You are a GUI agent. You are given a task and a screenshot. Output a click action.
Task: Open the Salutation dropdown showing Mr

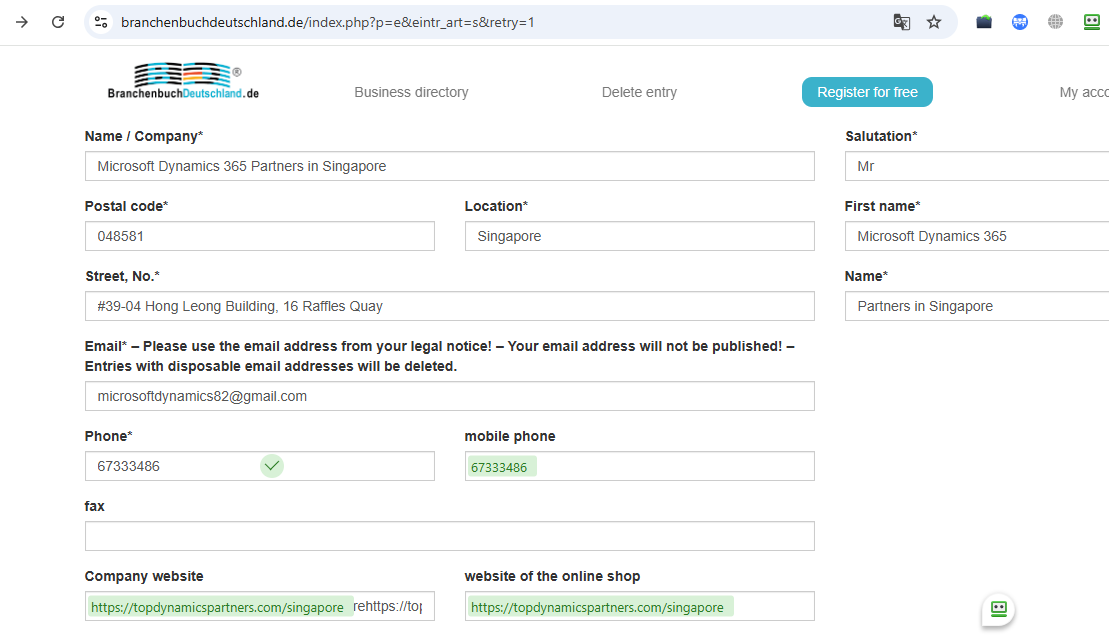point(976,166)
